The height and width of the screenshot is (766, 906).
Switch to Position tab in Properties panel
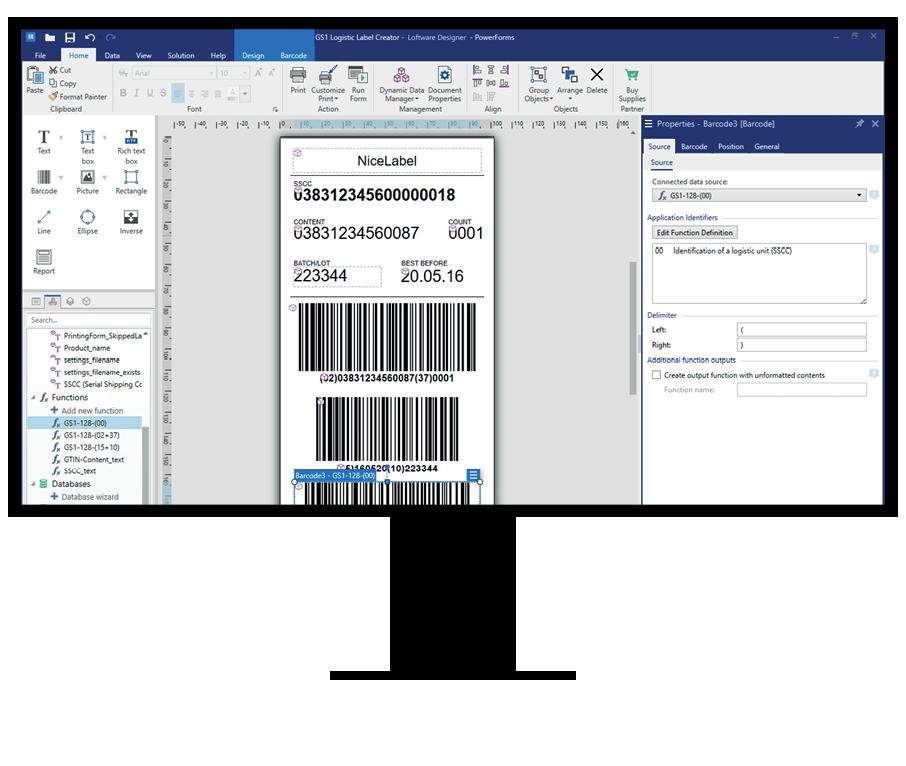(731, 147)
